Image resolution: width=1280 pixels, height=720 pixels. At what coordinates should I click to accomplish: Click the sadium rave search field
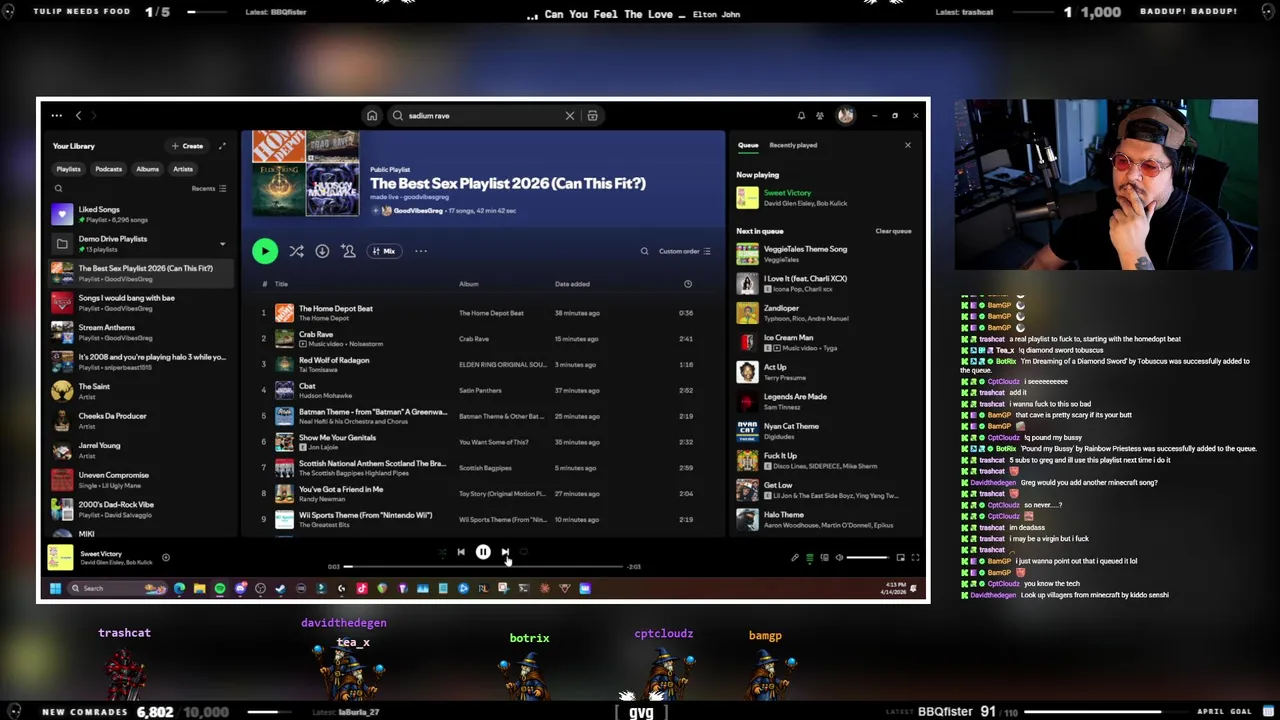tap(485, 116)
